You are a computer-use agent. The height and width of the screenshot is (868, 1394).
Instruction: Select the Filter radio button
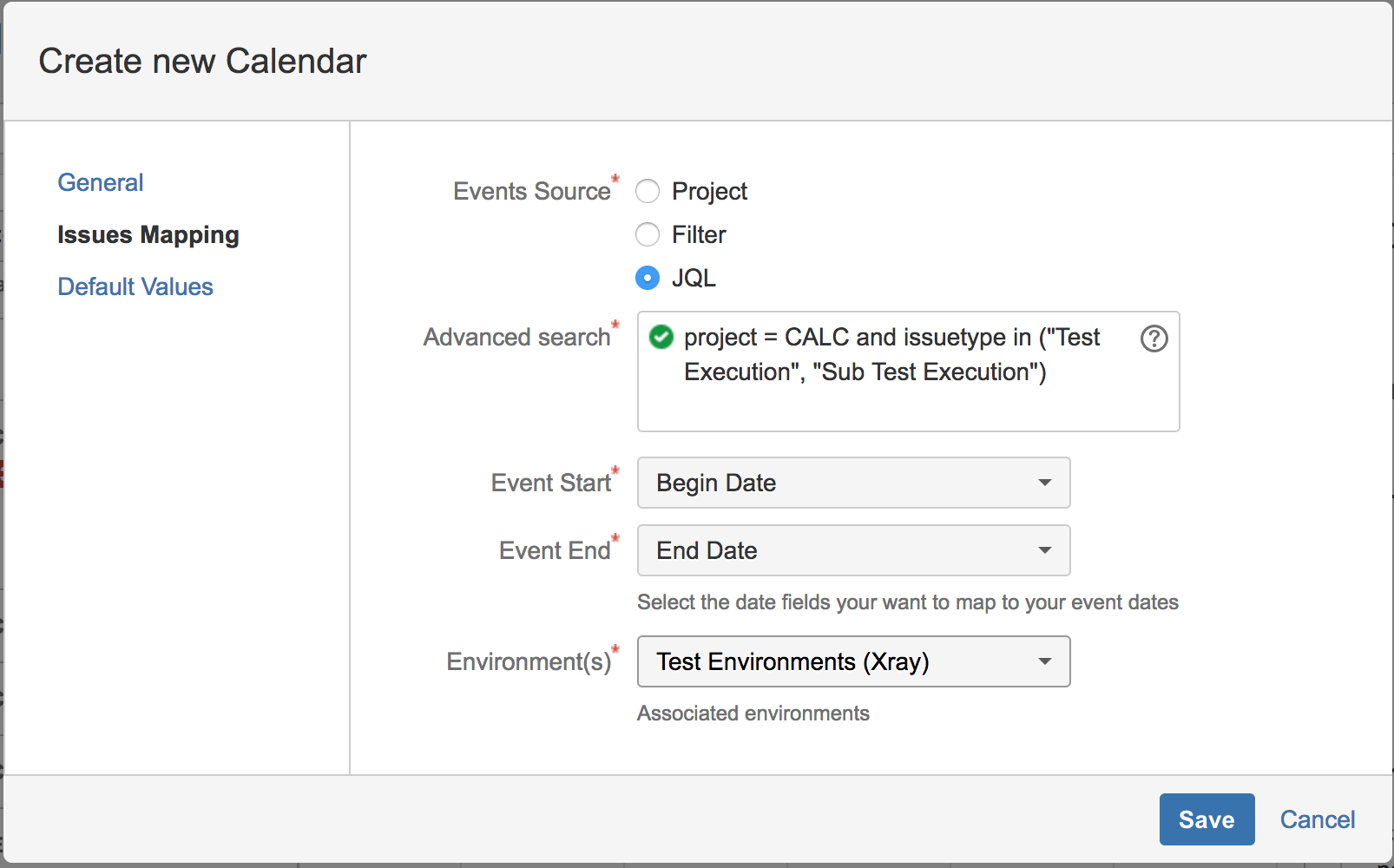(648, 234)
